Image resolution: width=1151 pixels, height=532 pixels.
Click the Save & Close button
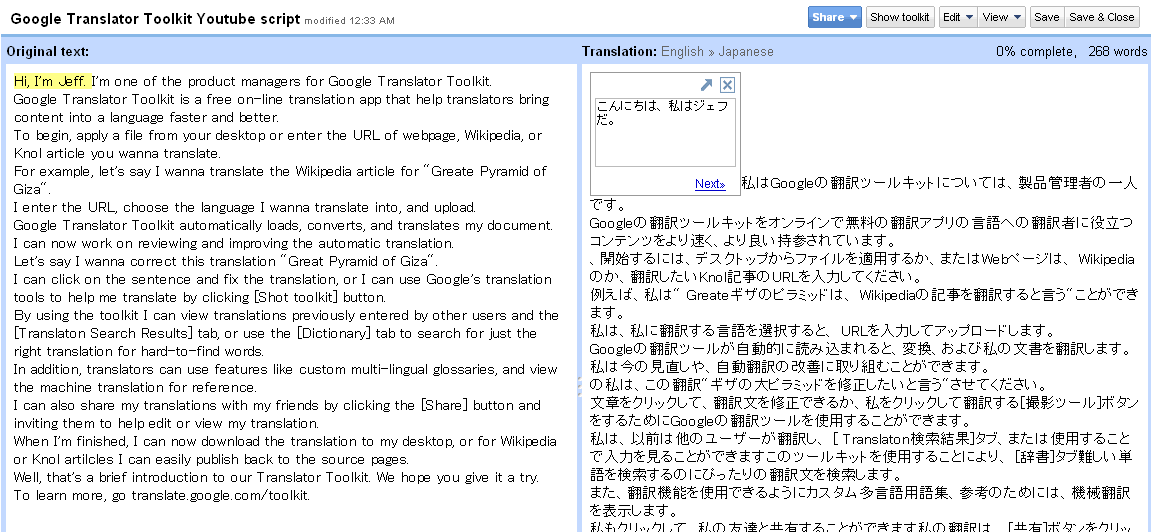click(1101, 17)
